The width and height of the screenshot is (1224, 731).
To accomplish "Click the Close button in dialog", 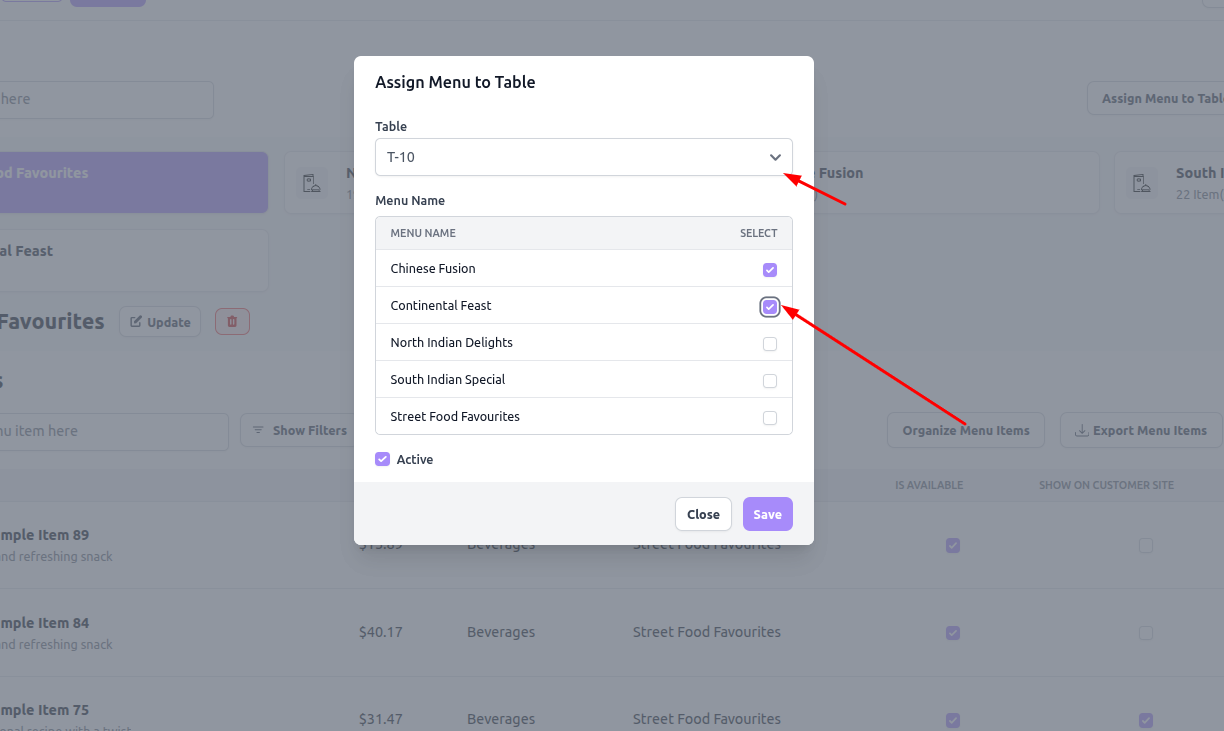I will tap(703, 514).
